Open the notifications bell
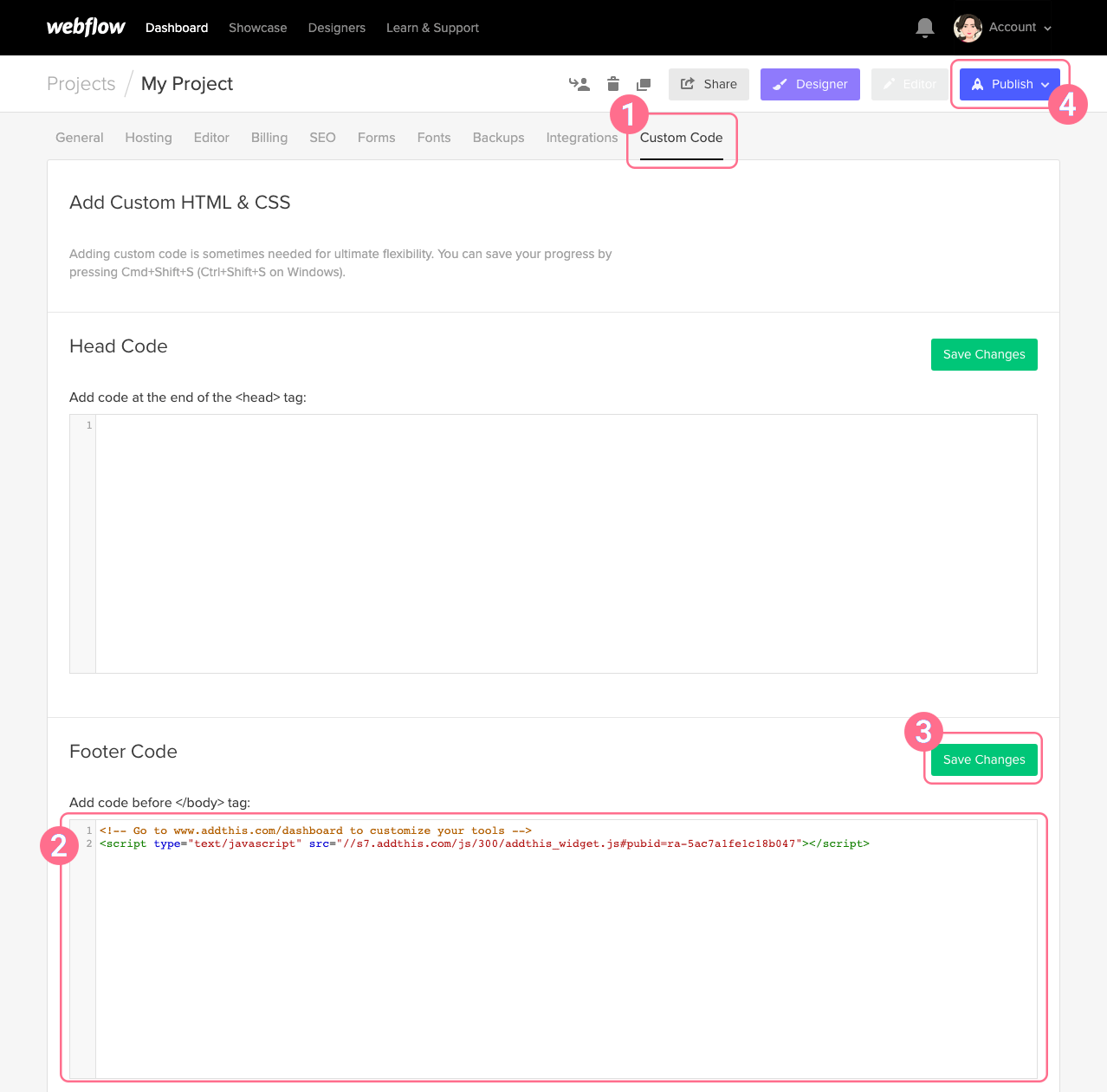Viewport: 1107px width, 1092px height. coord(925,28)
